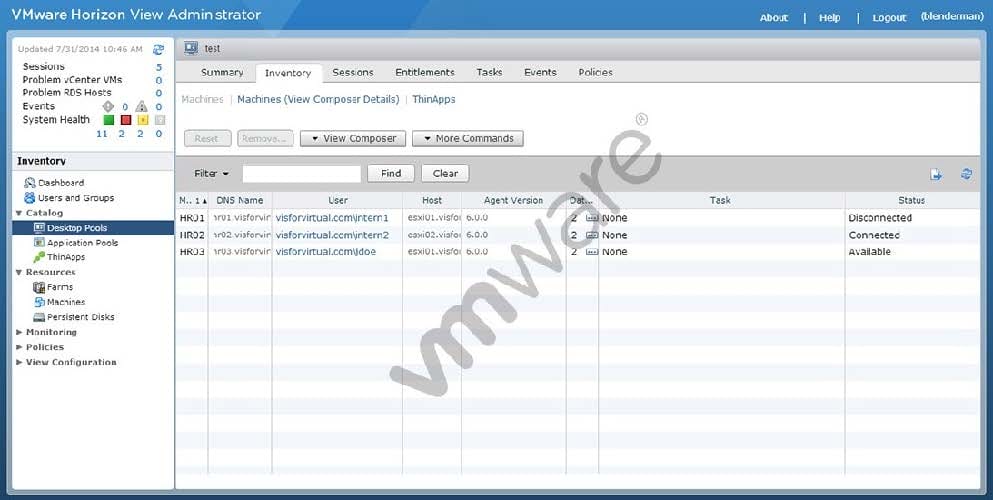The height and width of the screenshot is (500, 993).
Task: Click the yellow System Health status square
Action: (x=142, y=120)
